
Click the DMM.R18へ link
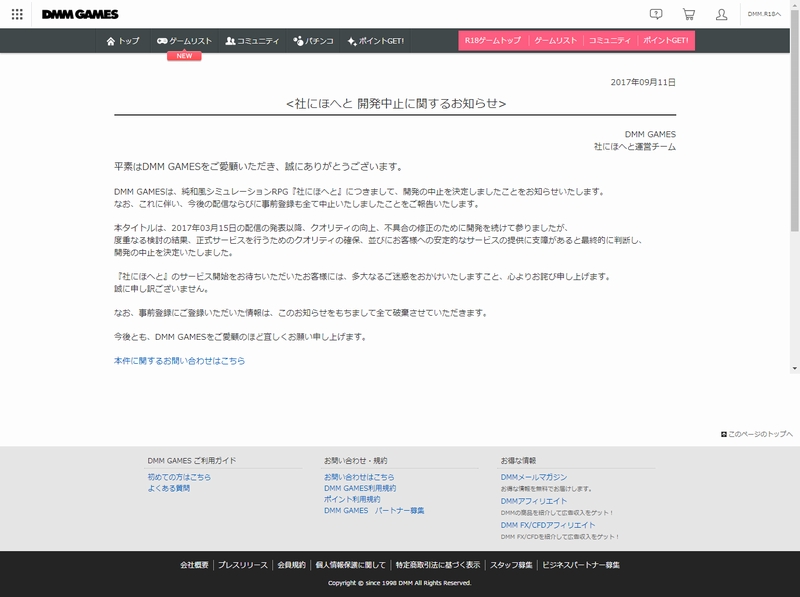pos(764,14)
